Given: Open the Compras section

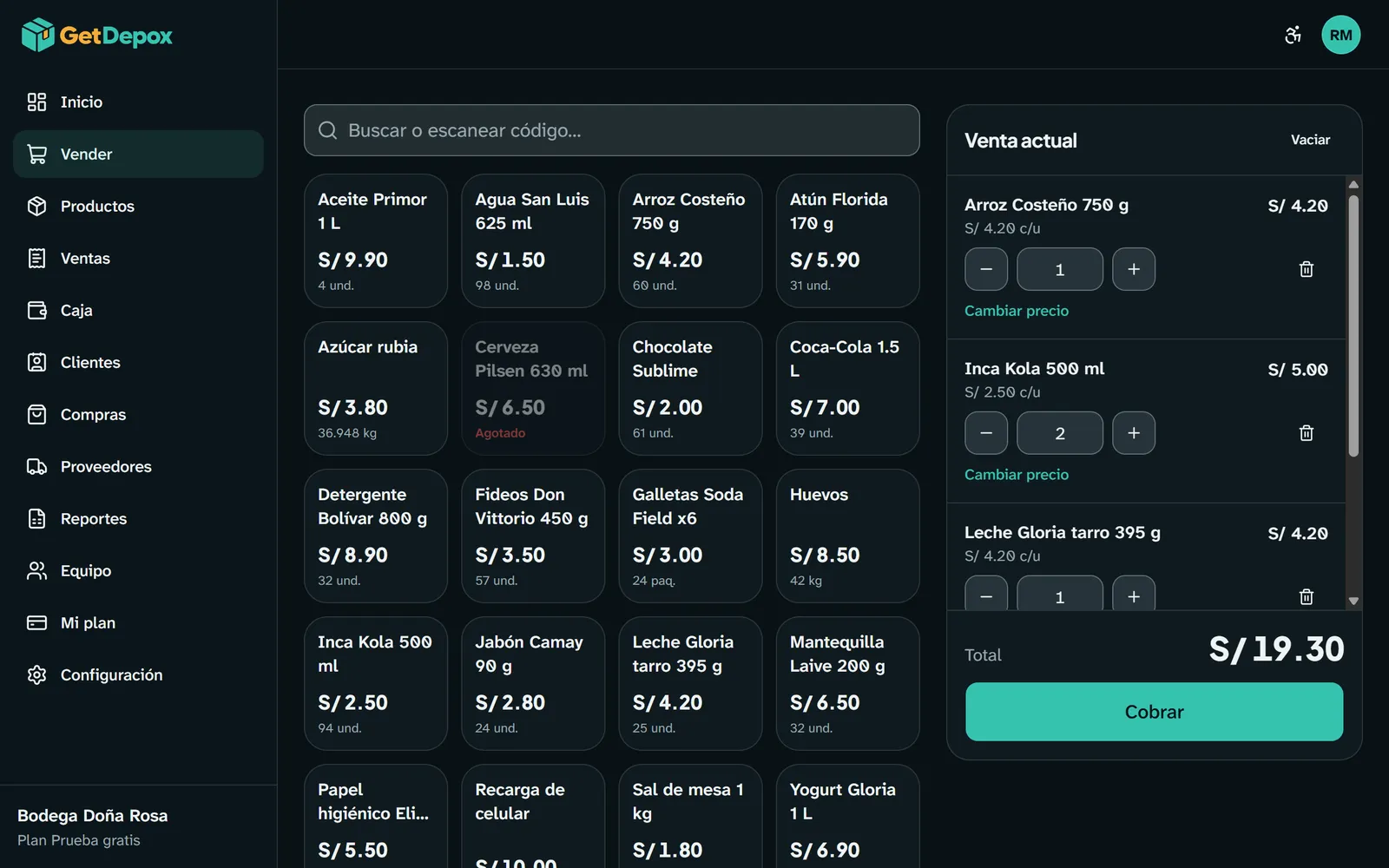Looking at the screenshot, I should (138, 415).
